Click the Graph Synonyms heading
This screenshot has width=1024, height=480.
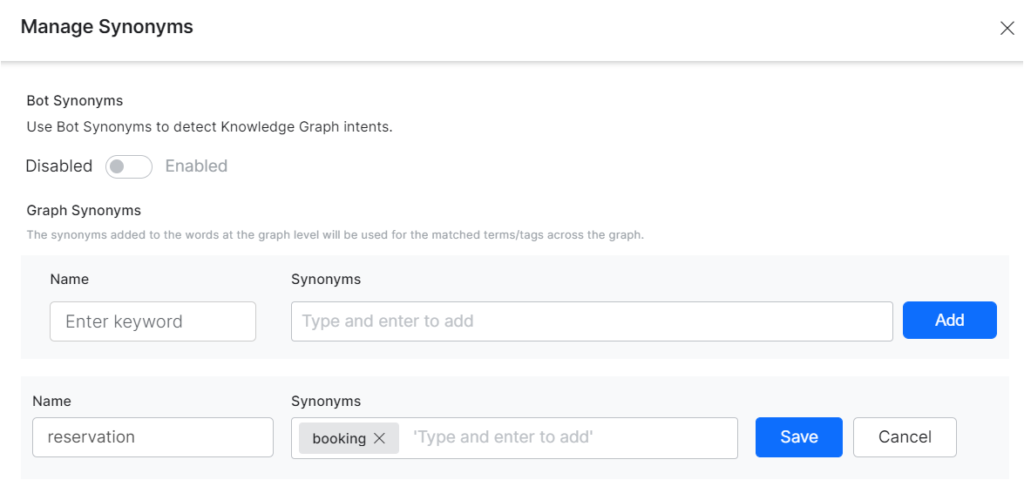[83, 210]
